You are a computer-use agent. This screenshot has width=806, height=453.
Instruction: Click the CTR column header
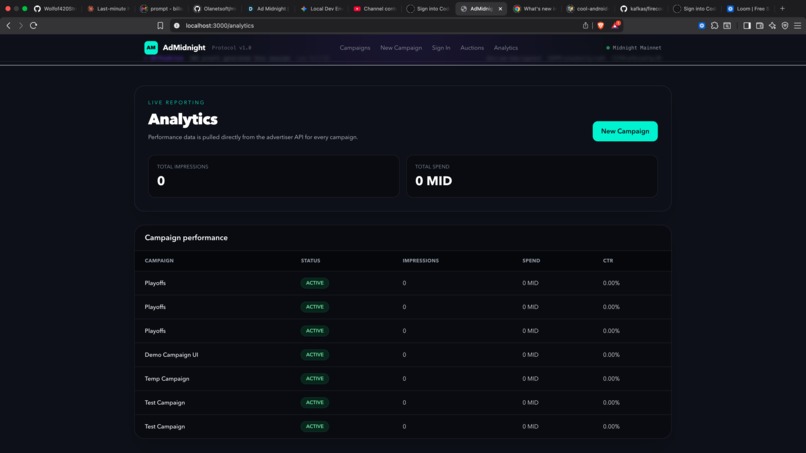point(608,261)
